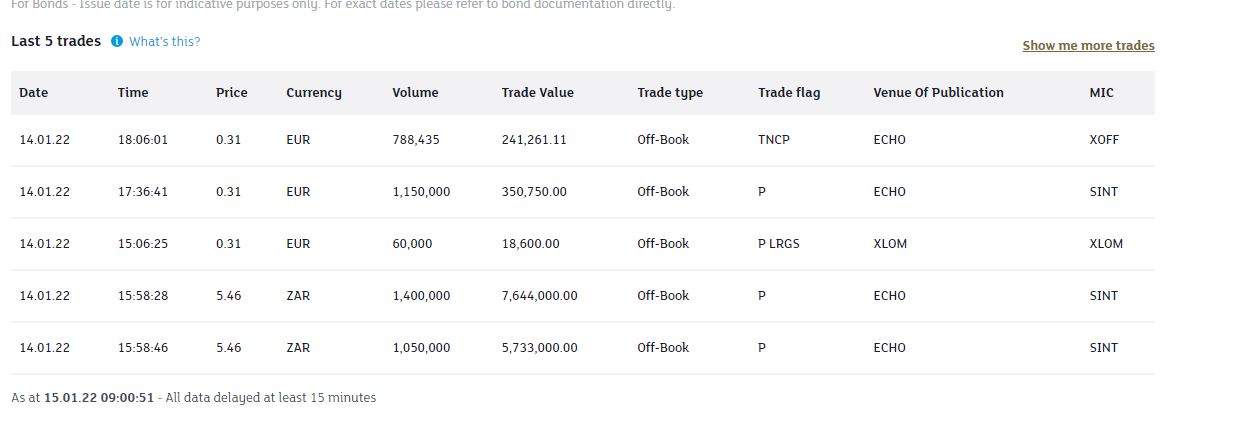Click the Trade flag column header
This screenshot has height=422, width=1240.
(x=789, y=93)
